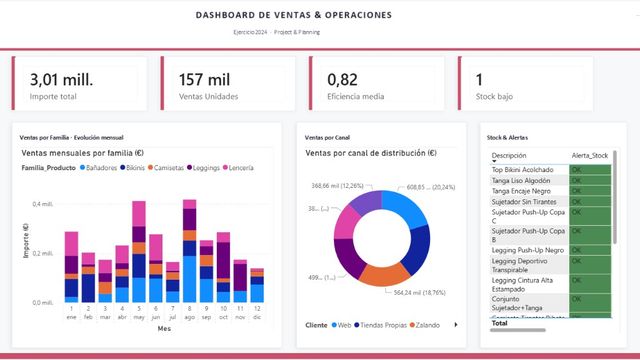Click 'Ventas por canal de distribución (€)' title

click(x=371, y=153)
